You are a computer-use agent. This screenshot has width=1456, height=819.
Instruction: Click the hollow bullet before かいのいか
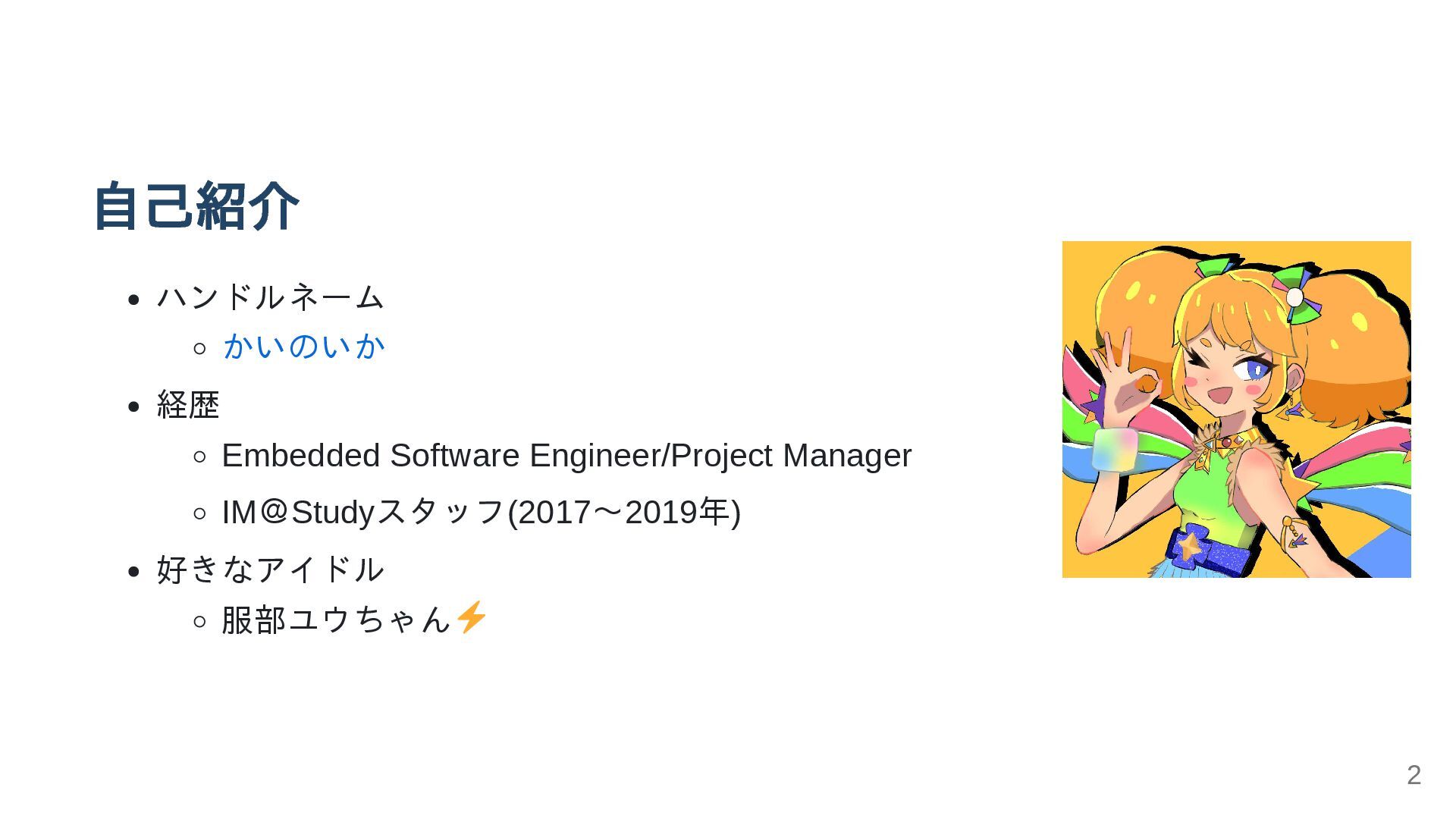coord(199,349)
